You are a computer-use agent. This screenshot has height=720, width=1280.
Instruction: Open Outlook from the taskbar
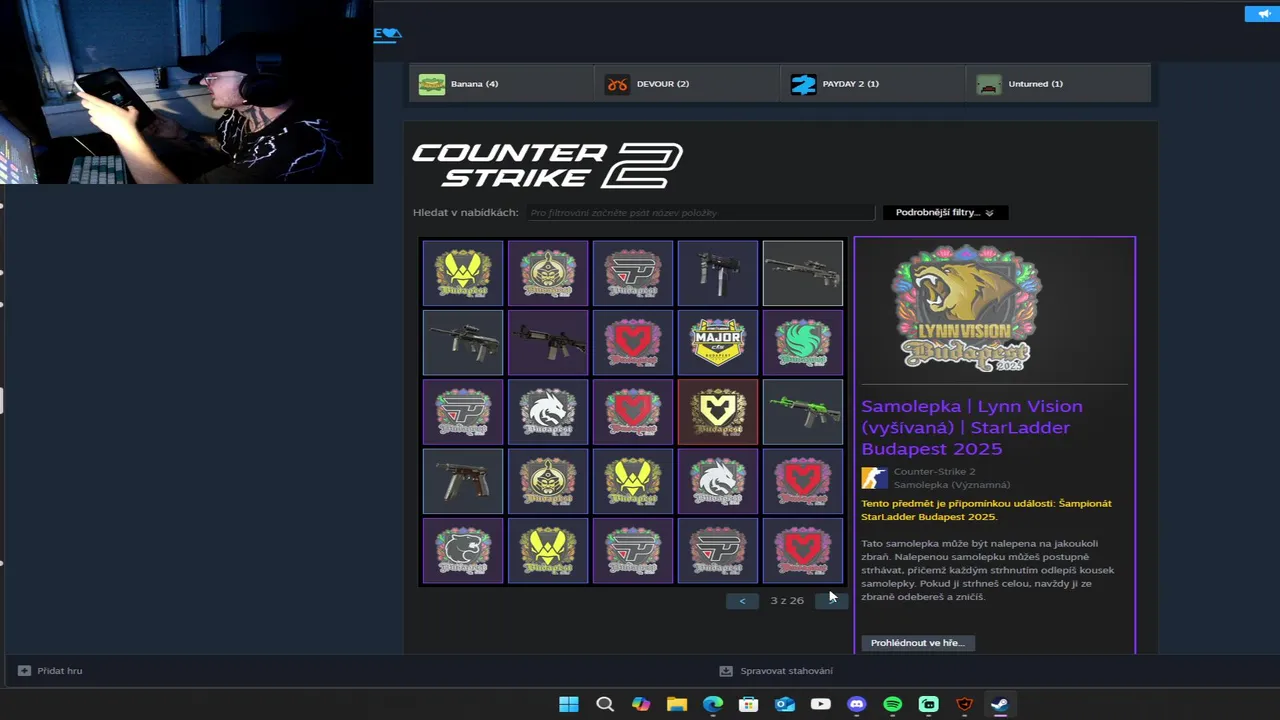785,704
